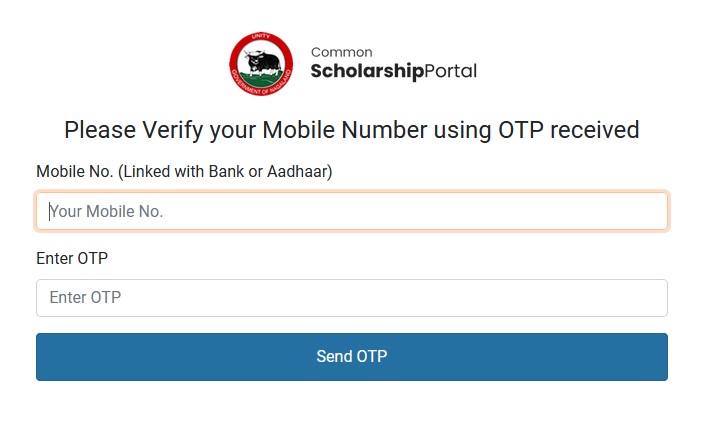Screen dimensions: 709x427
Task: Click the blinking text cursor in mobile field
Action: coord(49,211)
